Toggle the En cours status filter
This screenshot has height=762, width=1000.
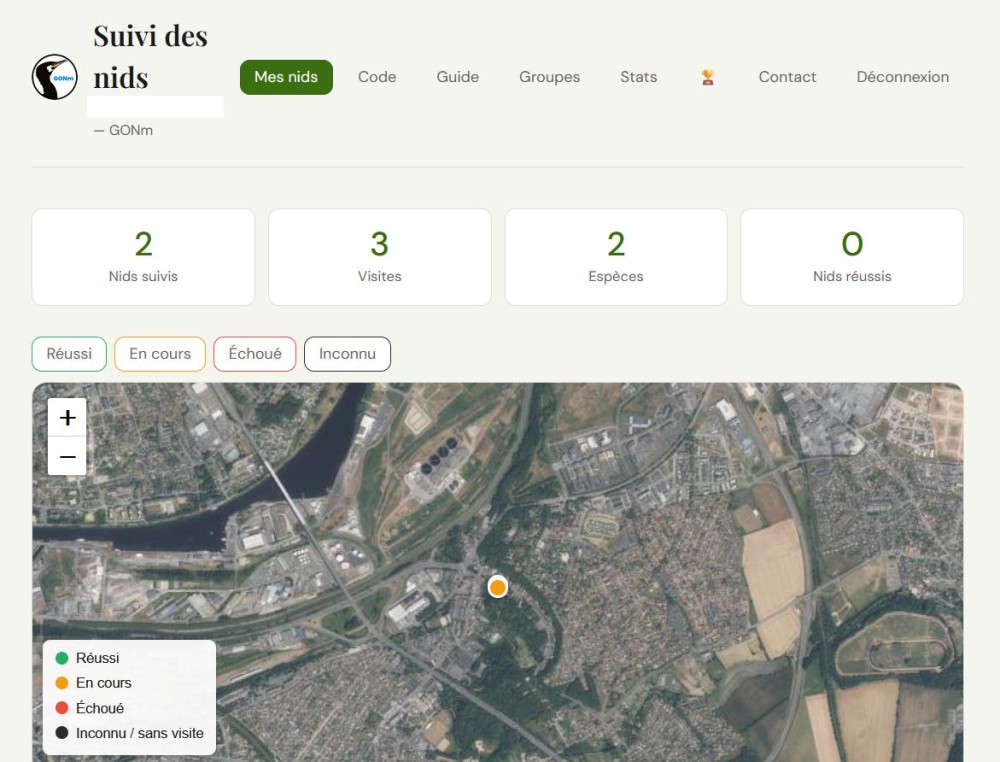pyautogui.click(x=160, y=354)
